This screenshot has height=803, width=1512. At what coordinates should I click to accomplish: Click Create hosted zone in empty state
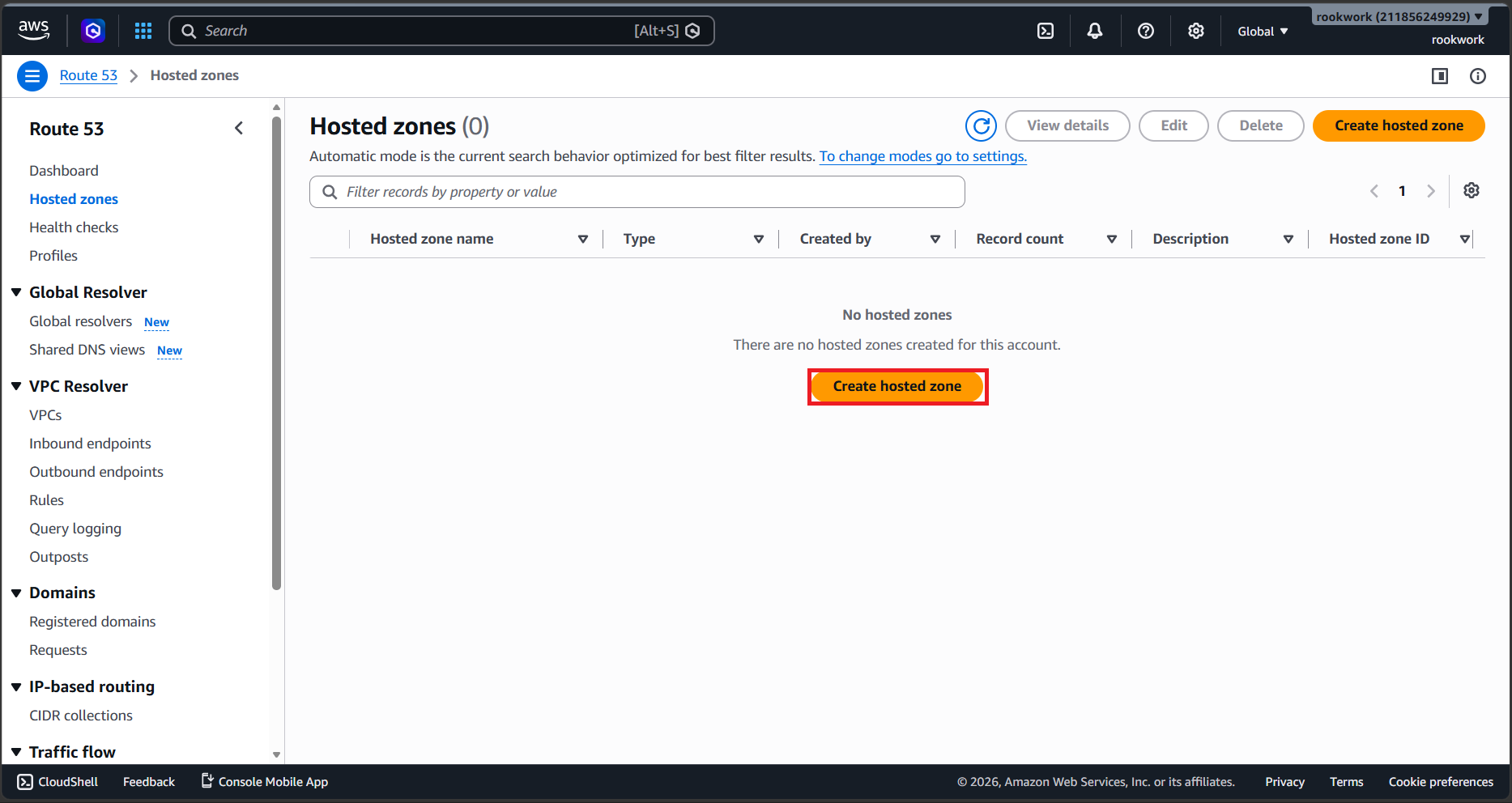pos(897,386)
